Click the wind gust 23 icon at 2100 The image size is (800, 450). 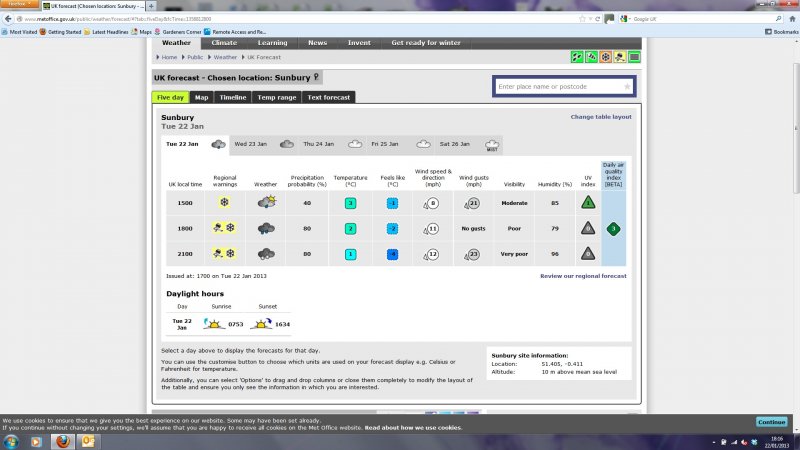pos(472,254)
